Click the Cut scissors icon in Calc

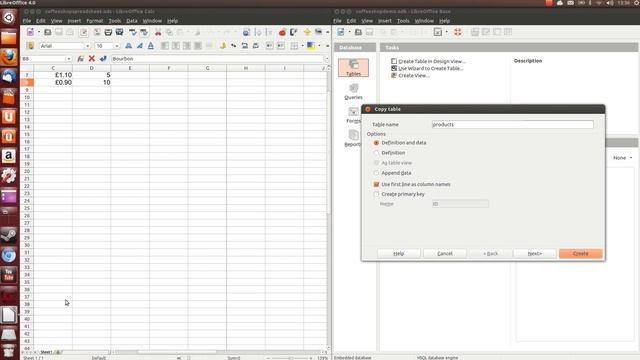tap(158, 32)
